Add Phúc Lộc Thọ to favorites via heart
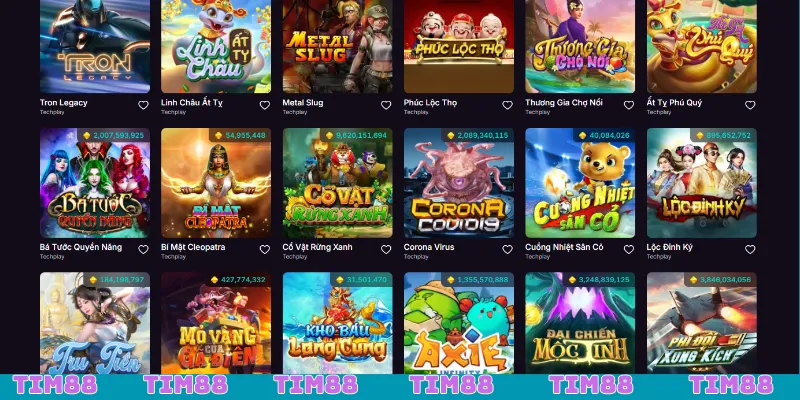Viewport: 800px width, 400px height. tap(507, 105)
